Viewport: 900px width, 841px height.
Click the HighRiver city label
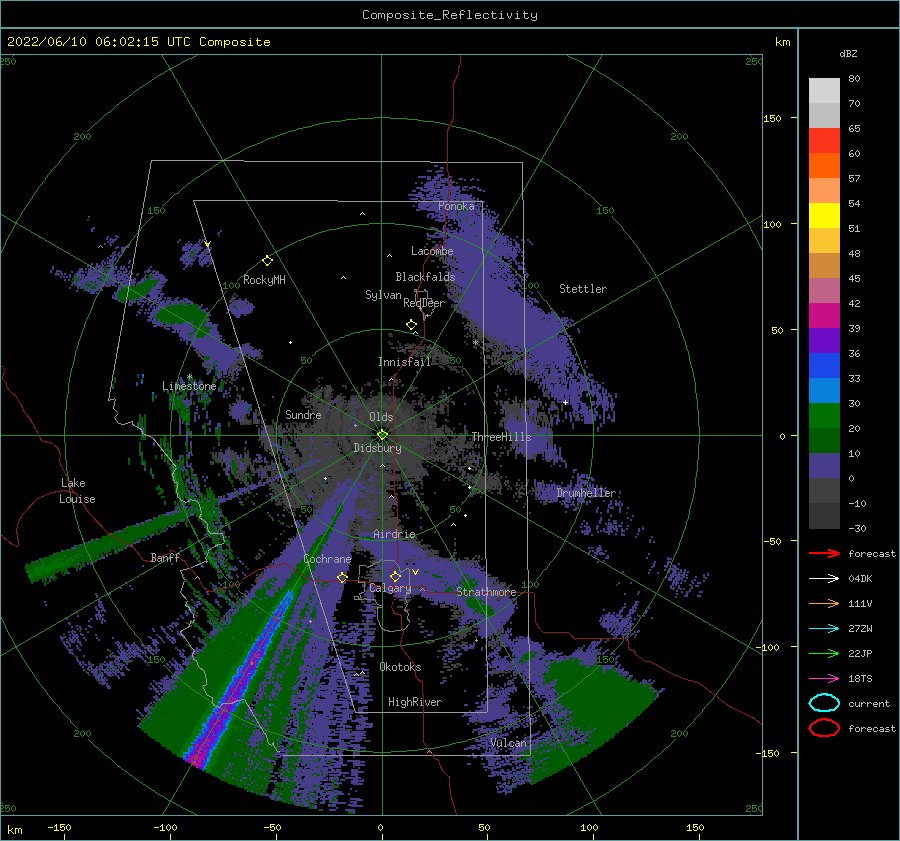click(415, 702)
